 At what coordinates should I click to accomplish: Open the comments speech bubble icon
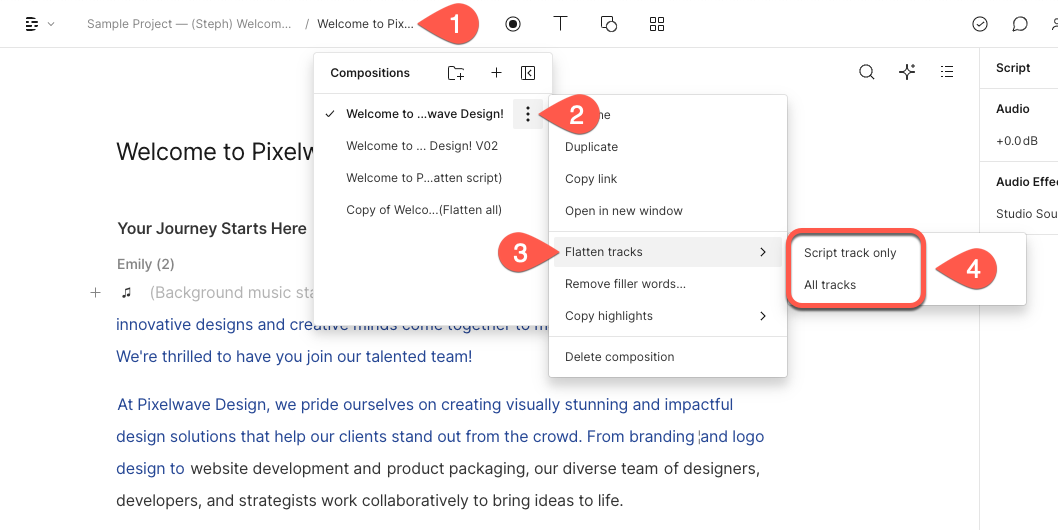(x=1020, y=24)
